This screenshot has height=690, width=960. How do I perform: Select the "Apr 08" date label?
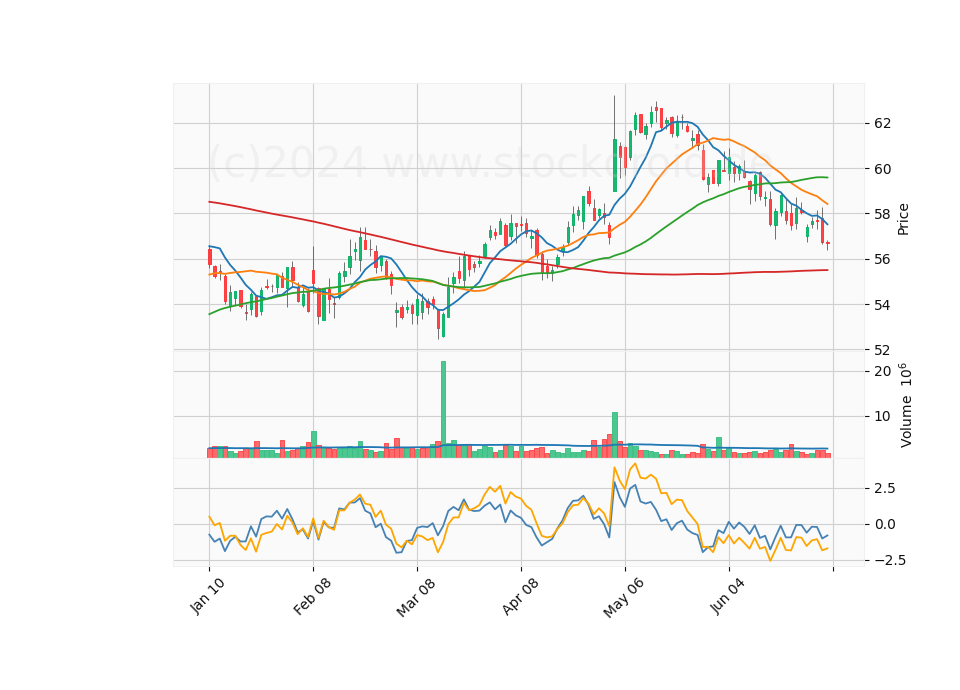[x=520, y=596]
